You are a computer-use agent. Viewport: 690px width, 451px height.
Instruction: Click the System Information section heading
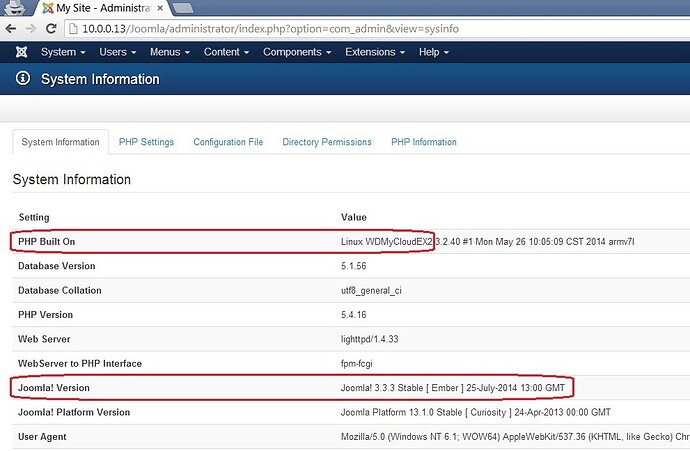pyautogui.click(x=72, y=180)
